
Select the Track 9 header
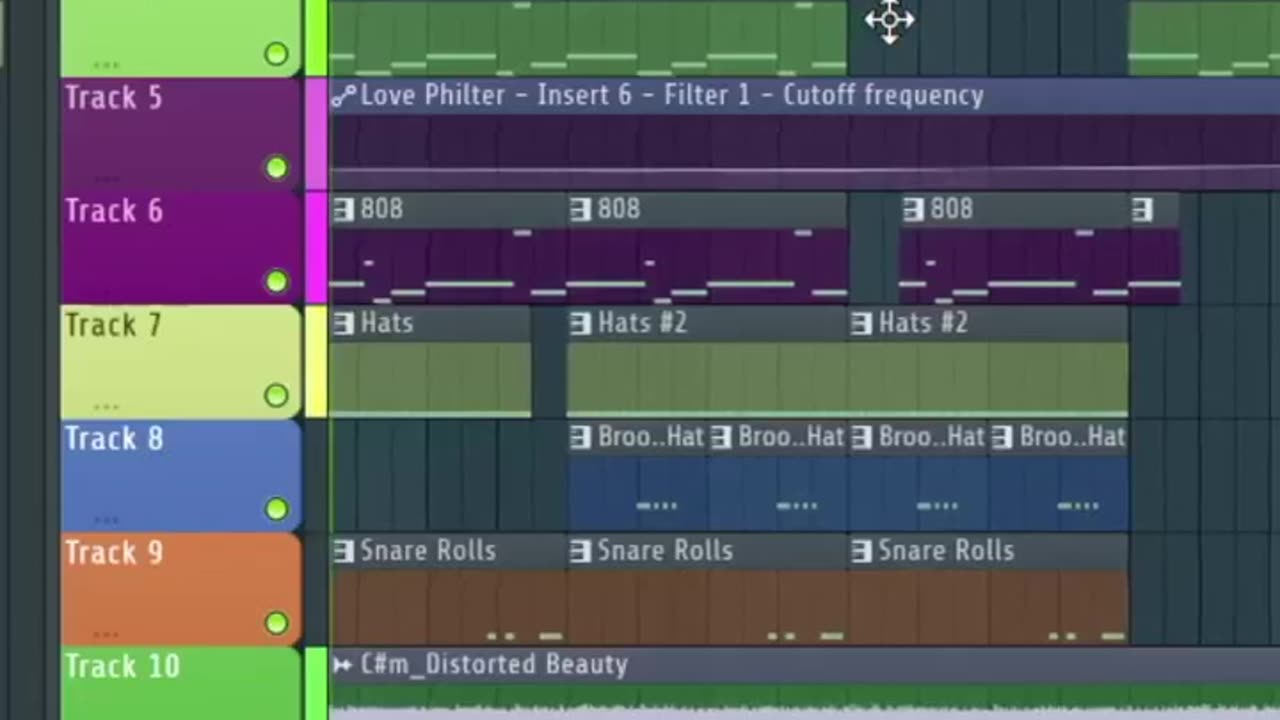click(181, 590)
